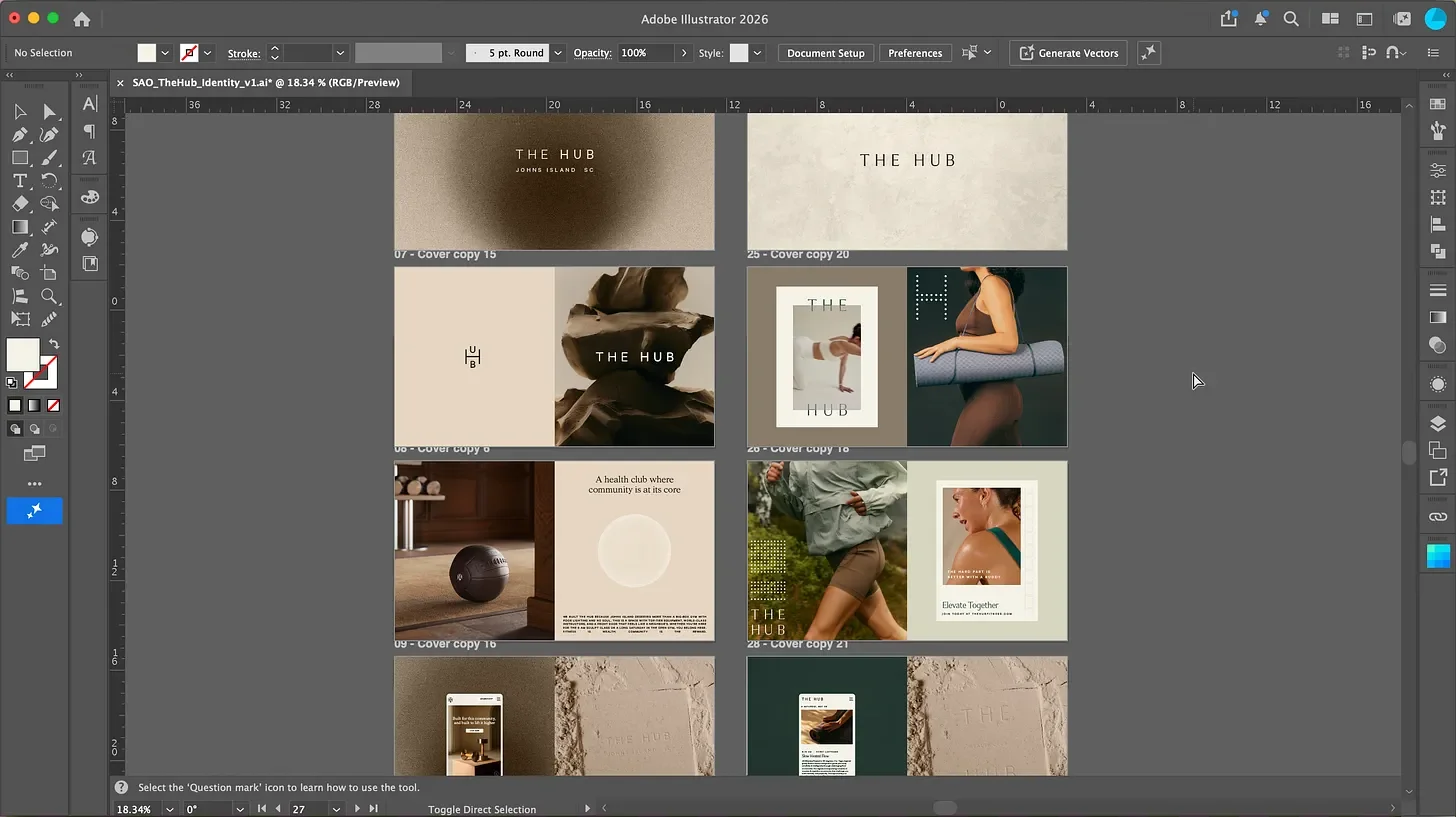Viewport: 1456px width, 817px height.
Task: Select the Eraser tool
Action: 20,204
